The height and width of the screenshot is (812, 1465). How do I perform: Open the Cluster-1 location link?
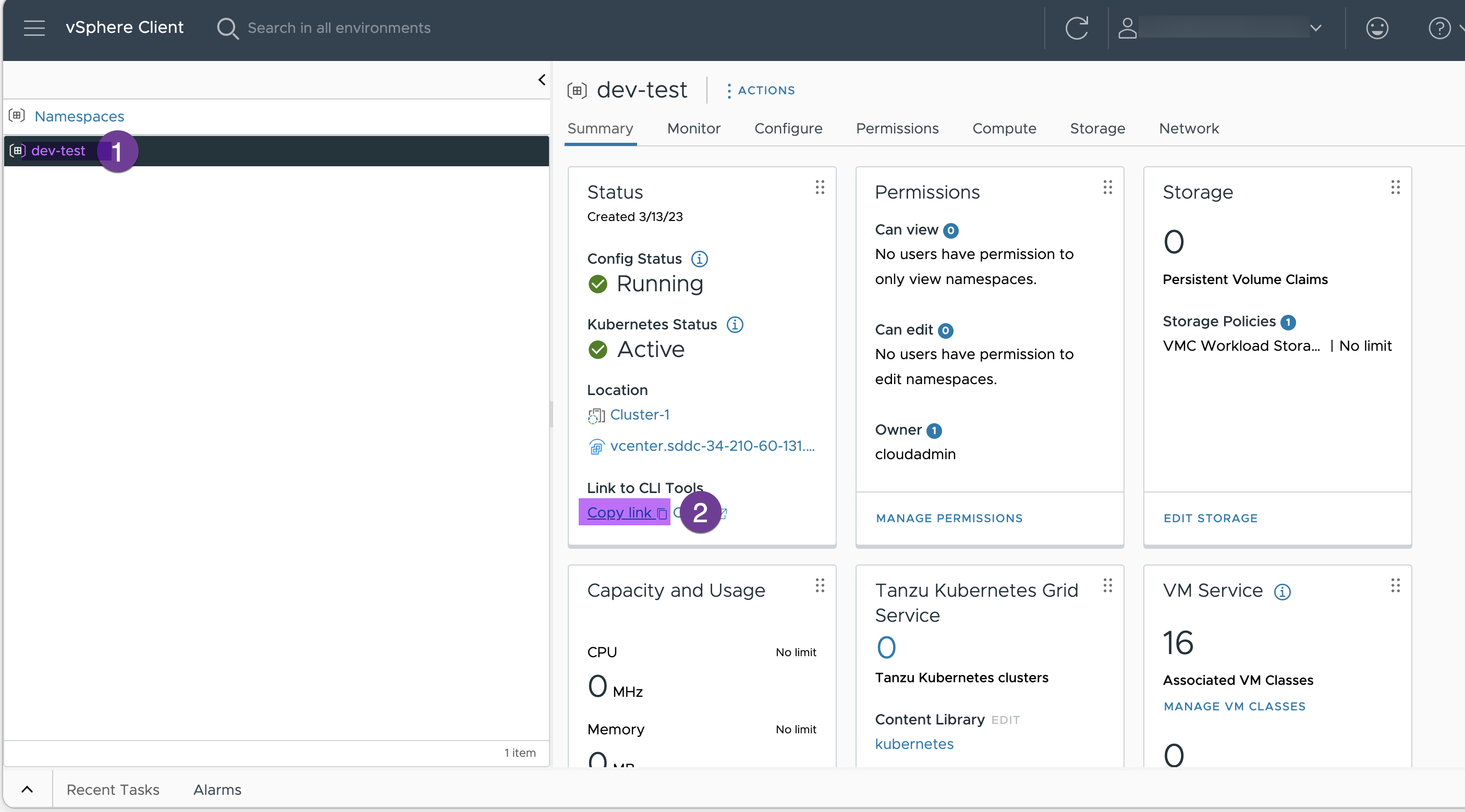click(639, 414)
